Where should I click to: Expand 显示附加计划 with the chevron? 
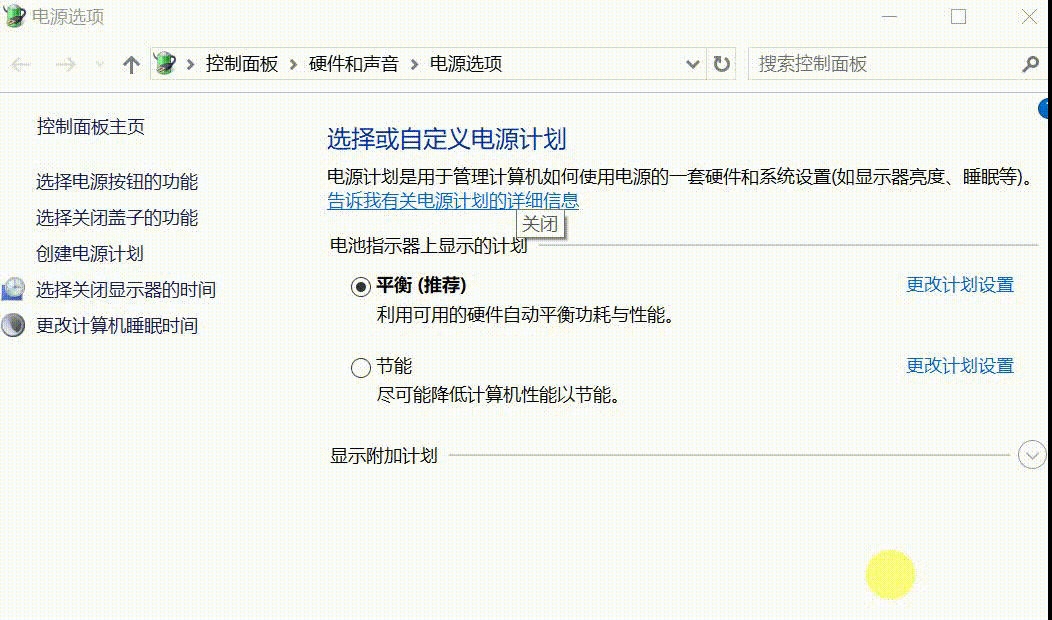[1031, 454]
